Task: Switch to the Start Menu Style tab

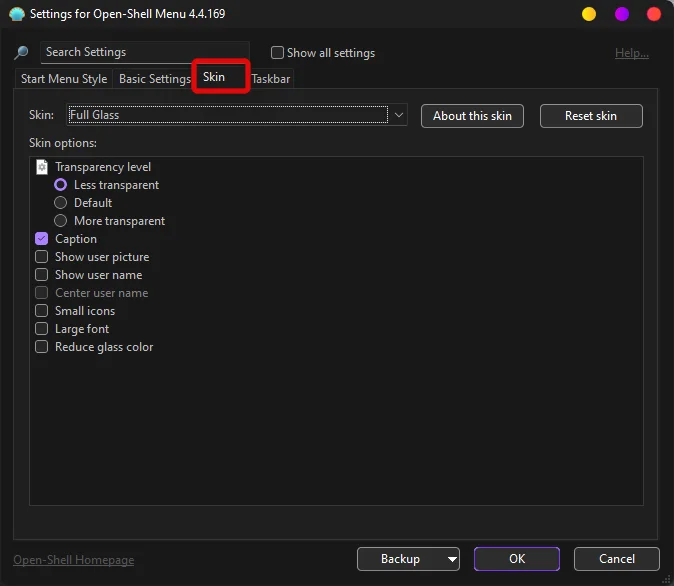Action: tap(64, 79)
